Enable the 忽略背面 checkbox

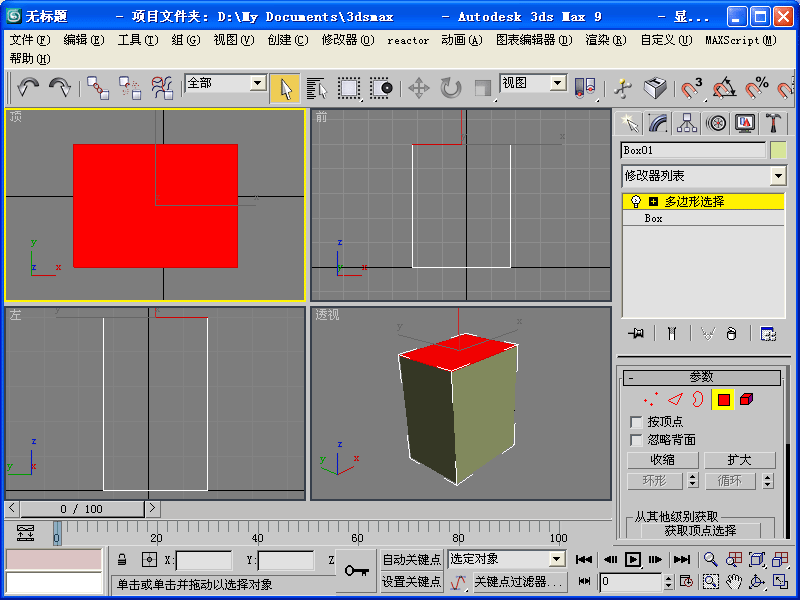point(636,440)
